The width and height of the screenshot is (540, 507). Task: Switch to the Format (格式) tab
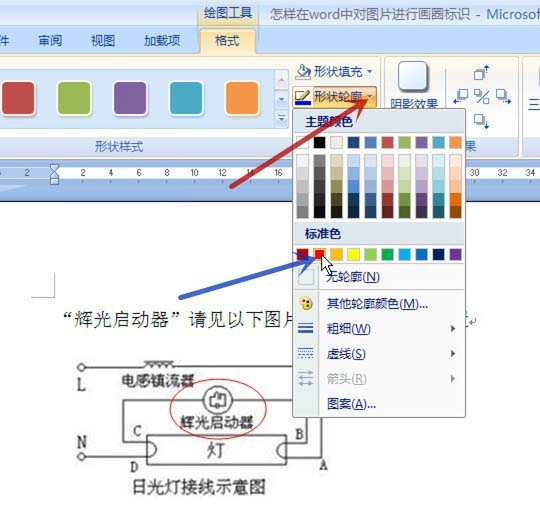point(227,41)
